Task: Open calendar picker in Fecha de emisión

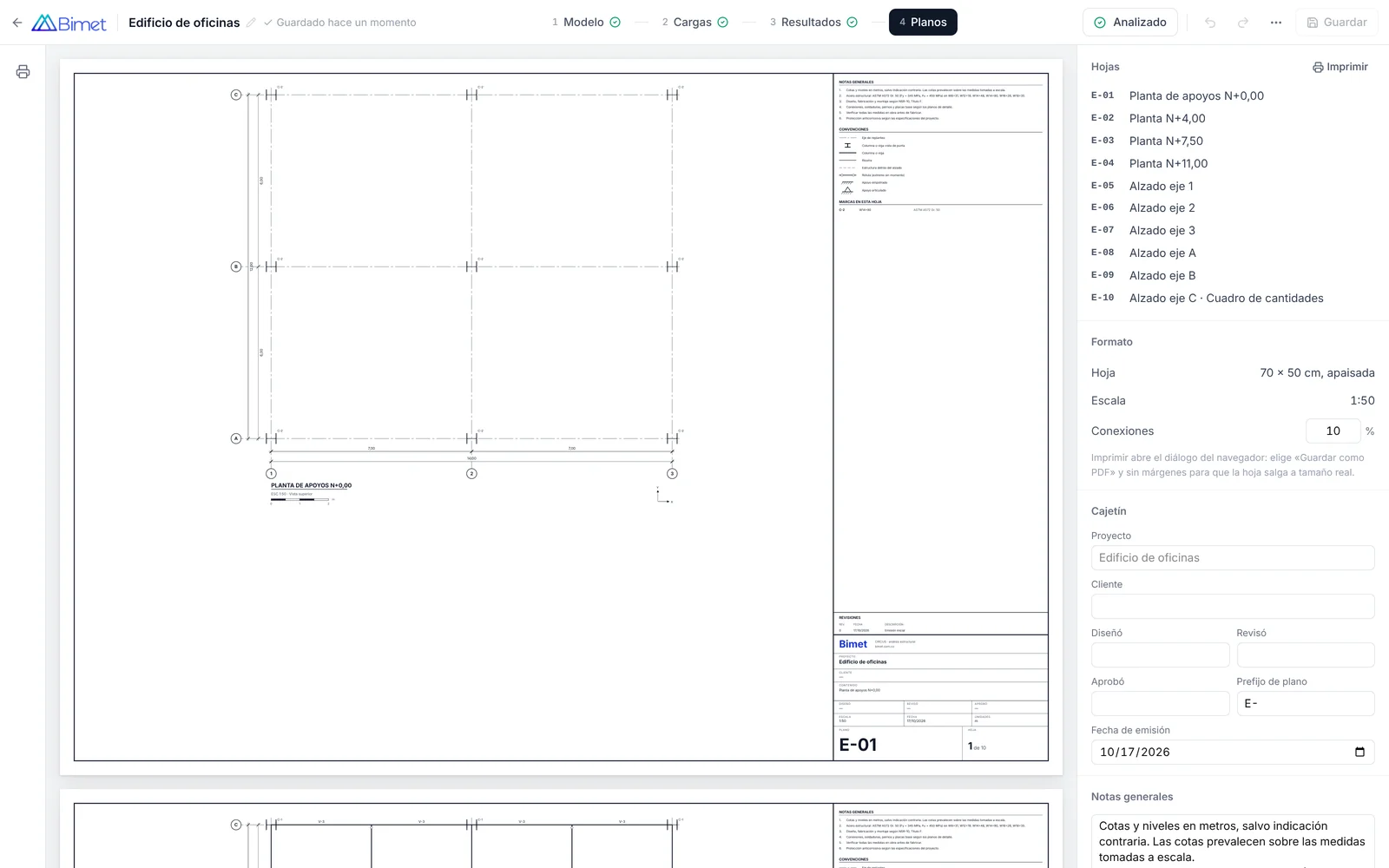Action: coord(1359,752)
